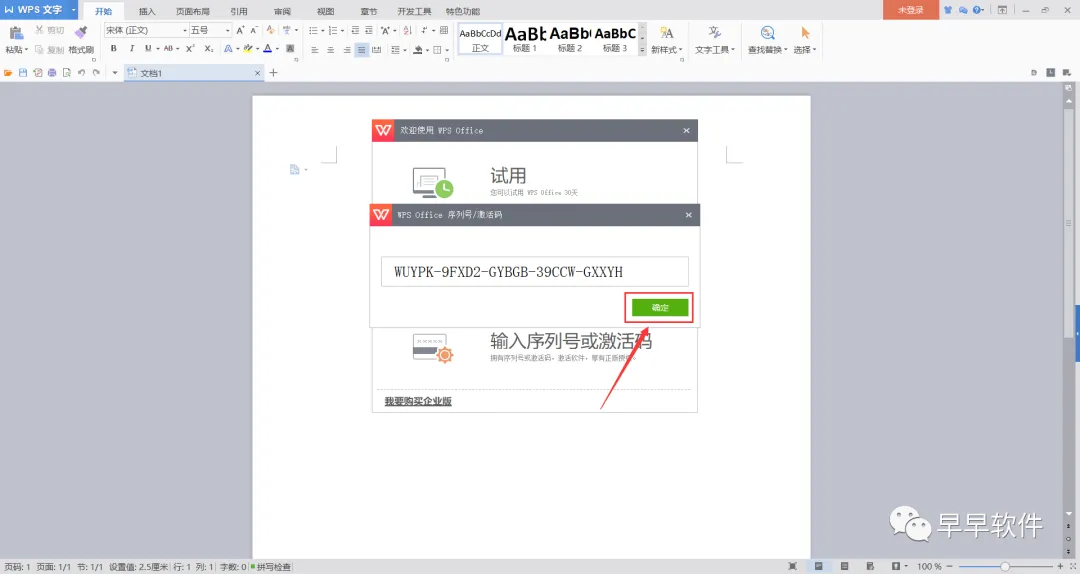This screenshot has height=574, width=1080.
Task: Align text right via the ribbon icon
Action: [346, 50]
